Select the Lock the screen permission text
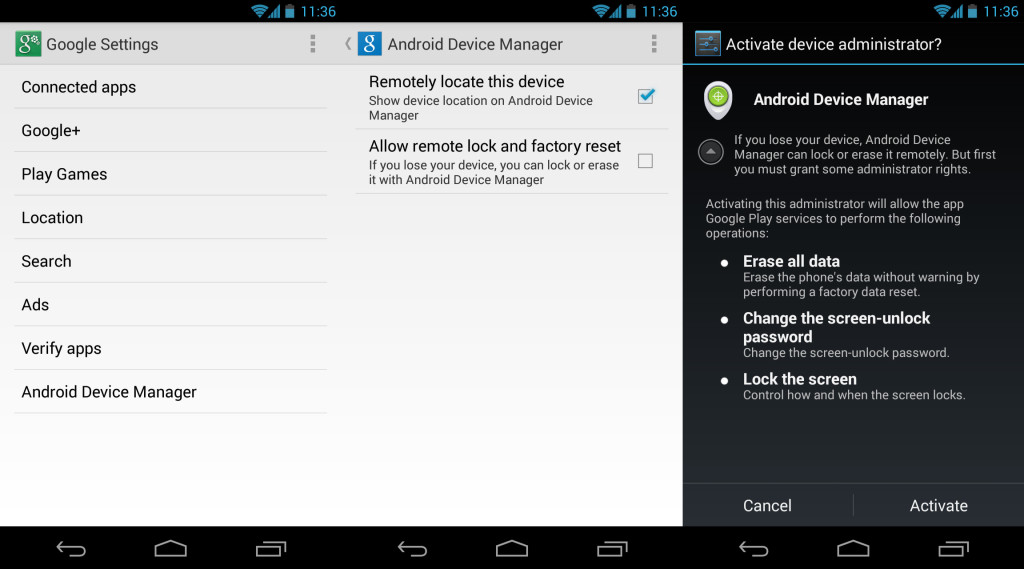Viewport: 1024px width, 569px height. [799, 379]
